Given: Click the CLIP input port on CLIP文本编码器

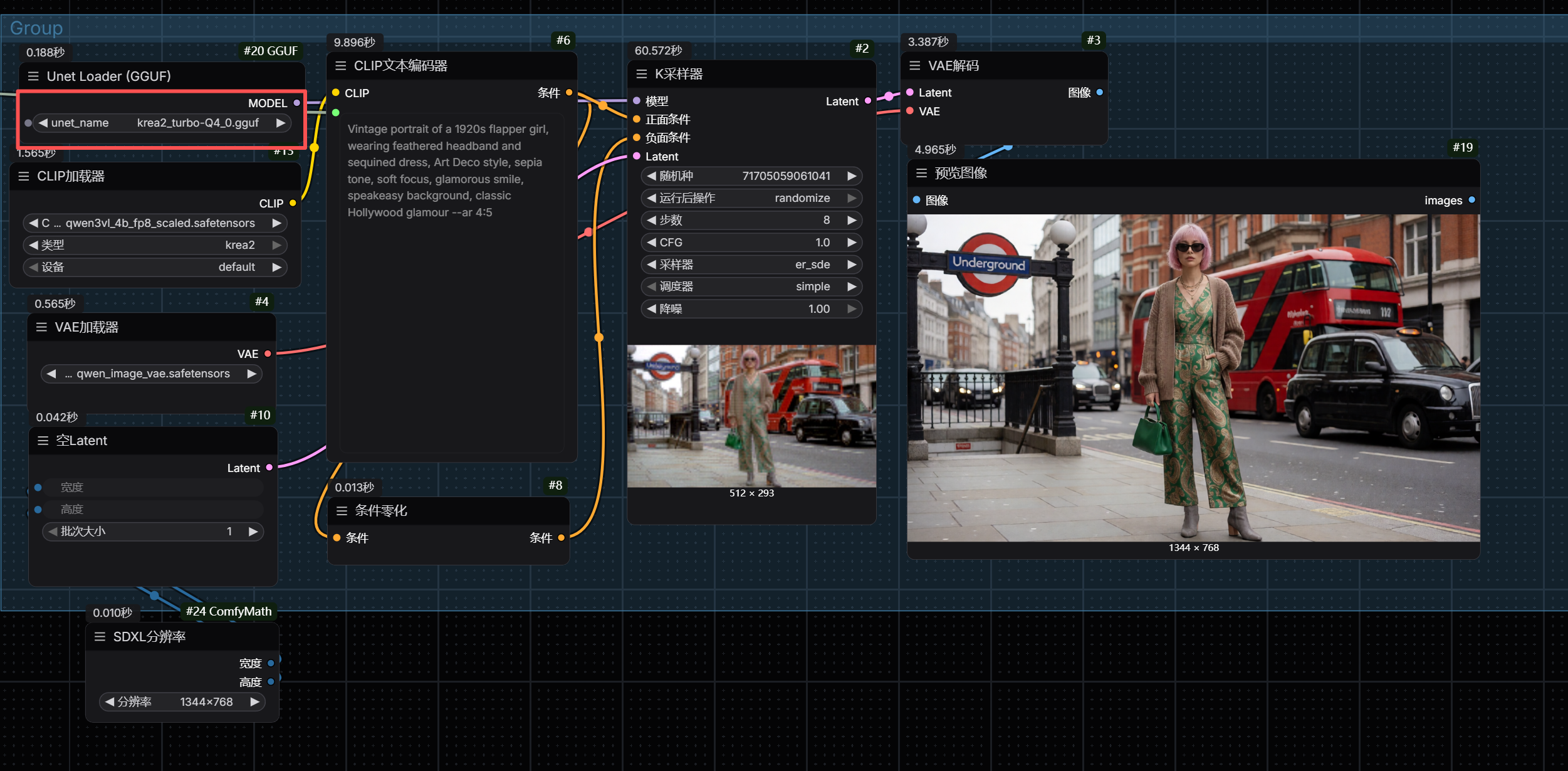Looking at the screenshot, I should (336, 93).
